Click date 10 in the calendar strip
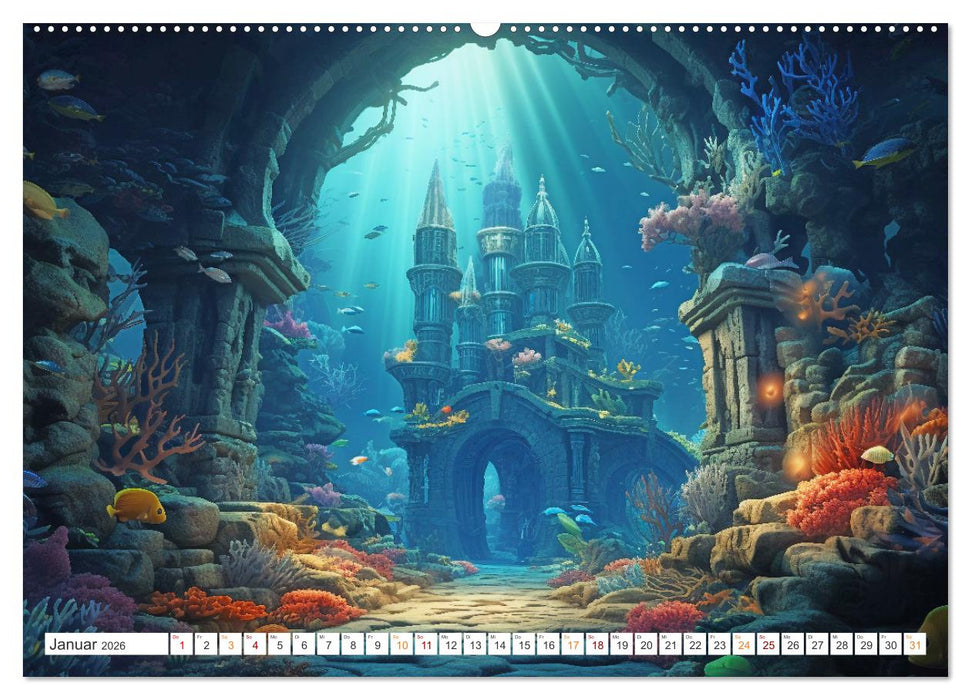This screenshot has height=700, width=971. [x=400, y=646]
